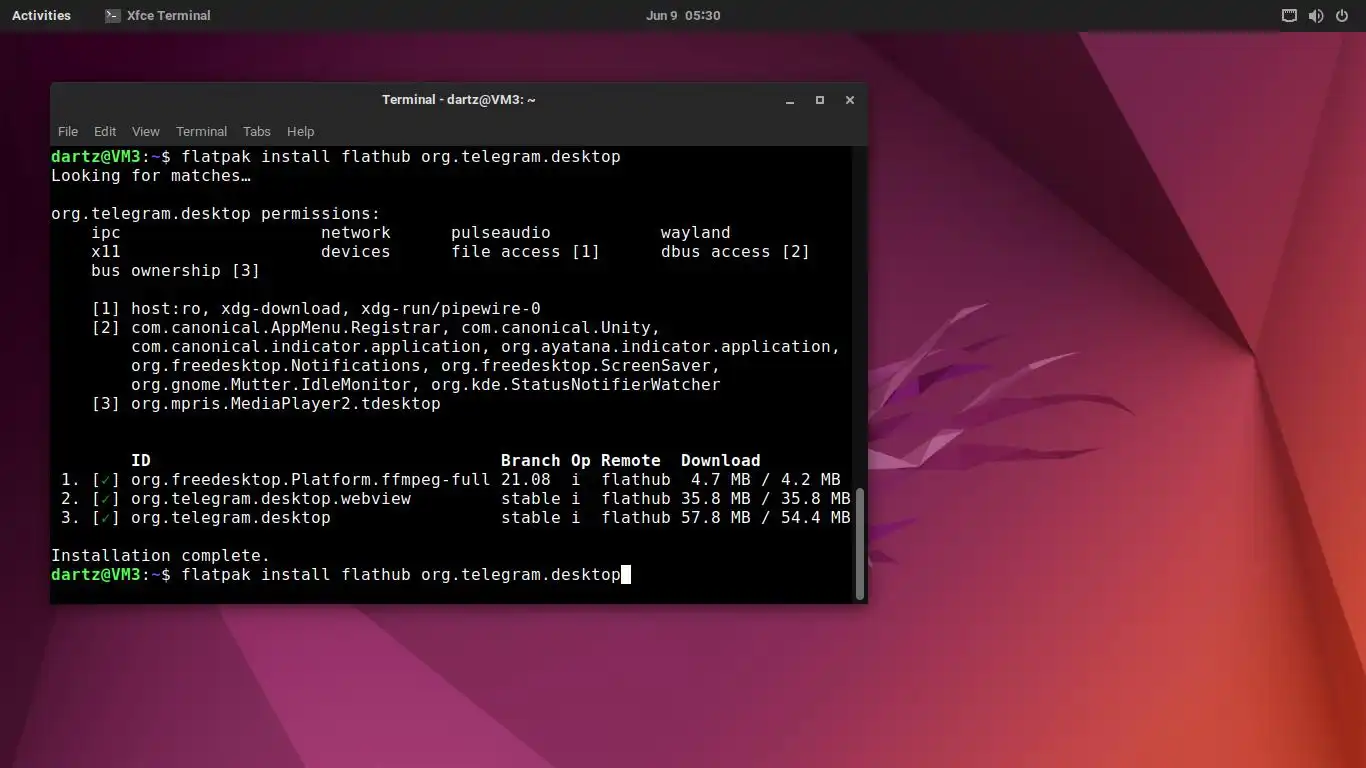The image size is (1366, 768).
Task: Click the 'pulseaudio' permission text
Action: coord(501,233)
